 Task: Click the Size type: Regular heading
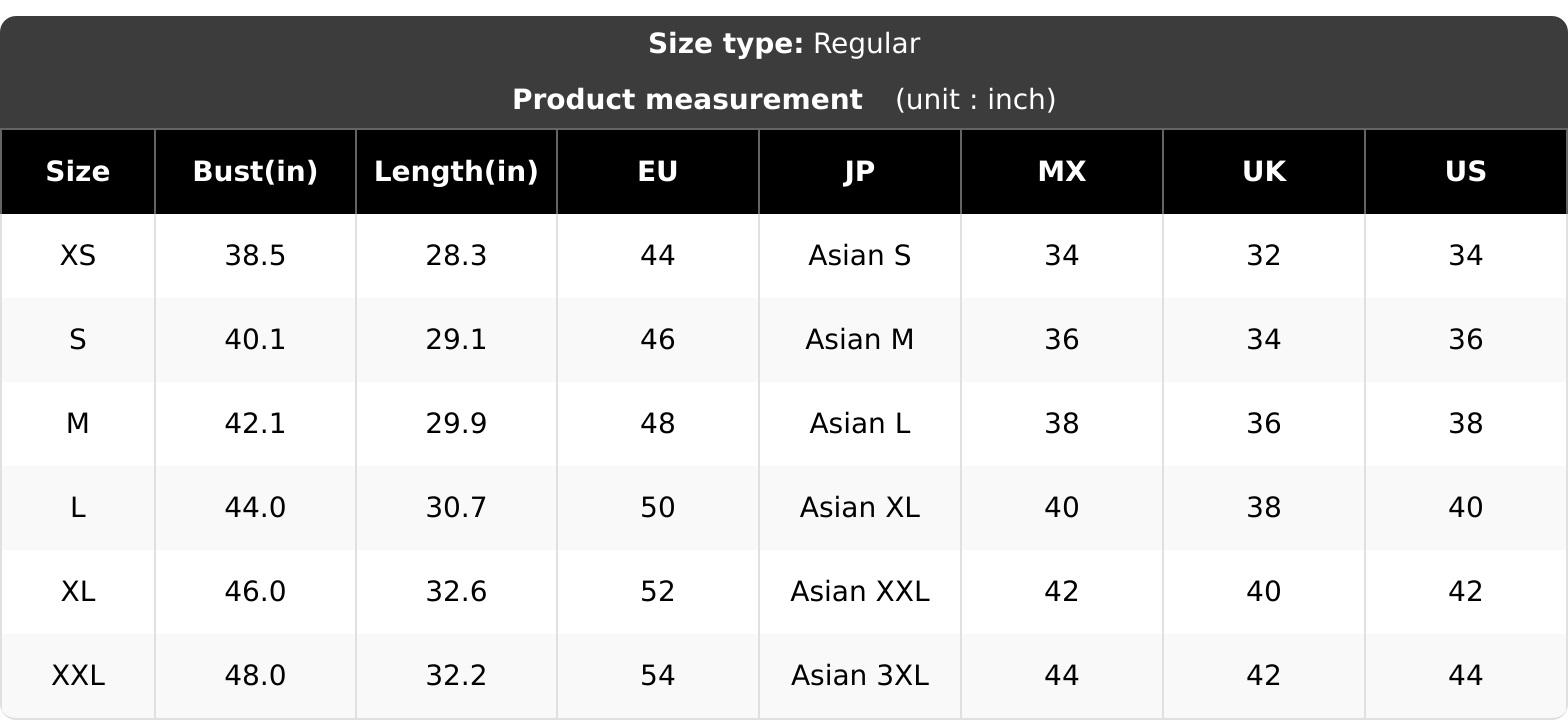pyautogui.click(x=784, y=44)
